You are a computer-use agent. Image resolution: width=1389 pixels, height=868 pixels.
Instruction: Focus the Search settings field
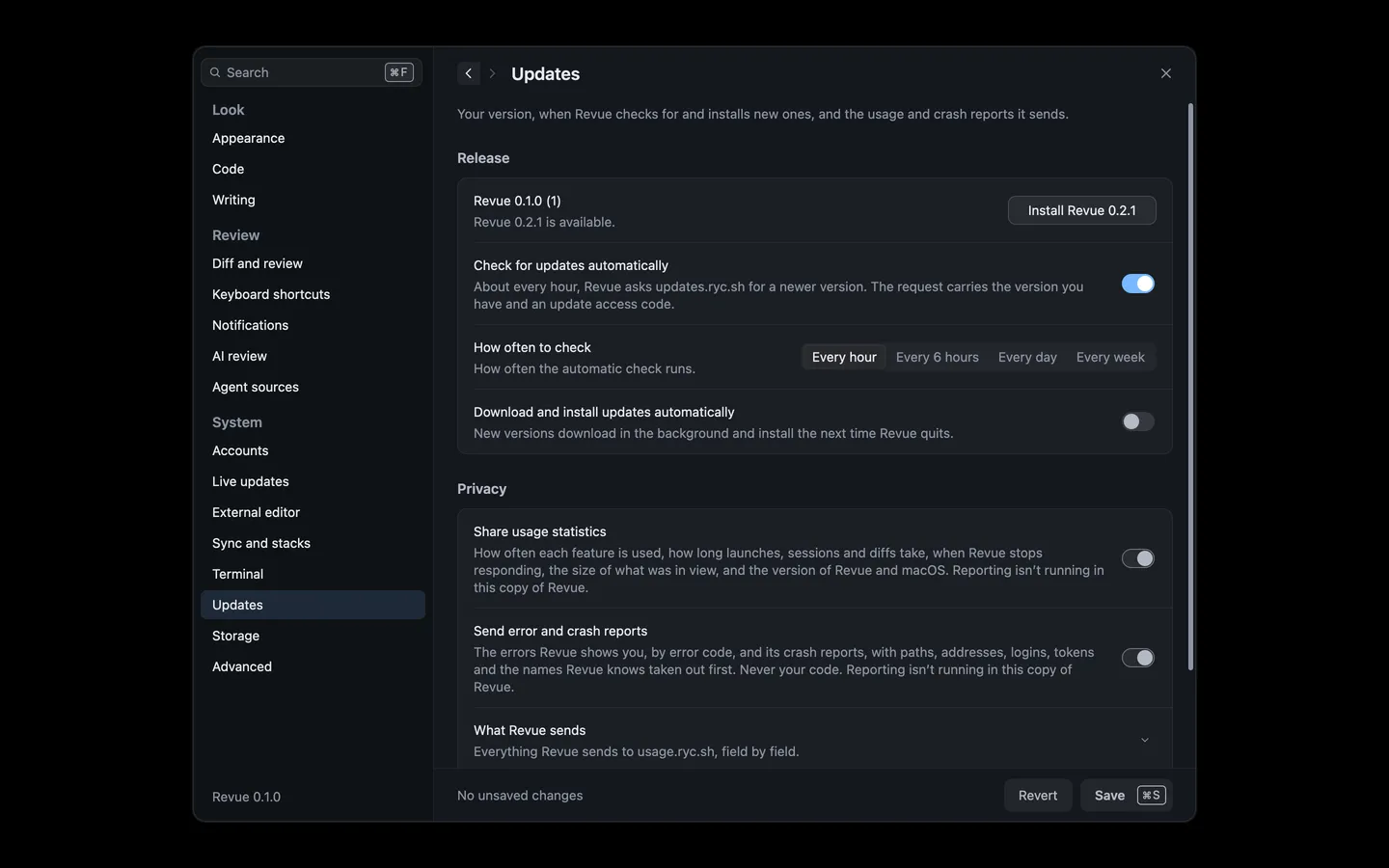pyautogui.click(x=312, y=72)
